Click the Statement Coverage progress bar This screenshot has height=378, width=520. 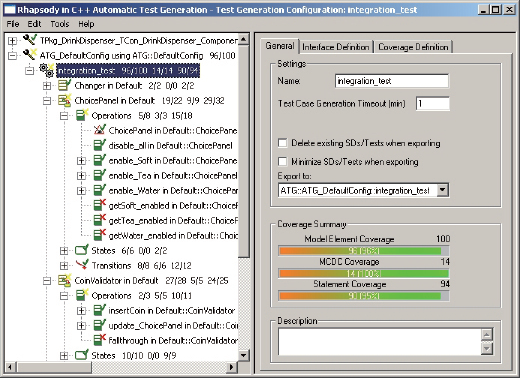pos(364,296)
